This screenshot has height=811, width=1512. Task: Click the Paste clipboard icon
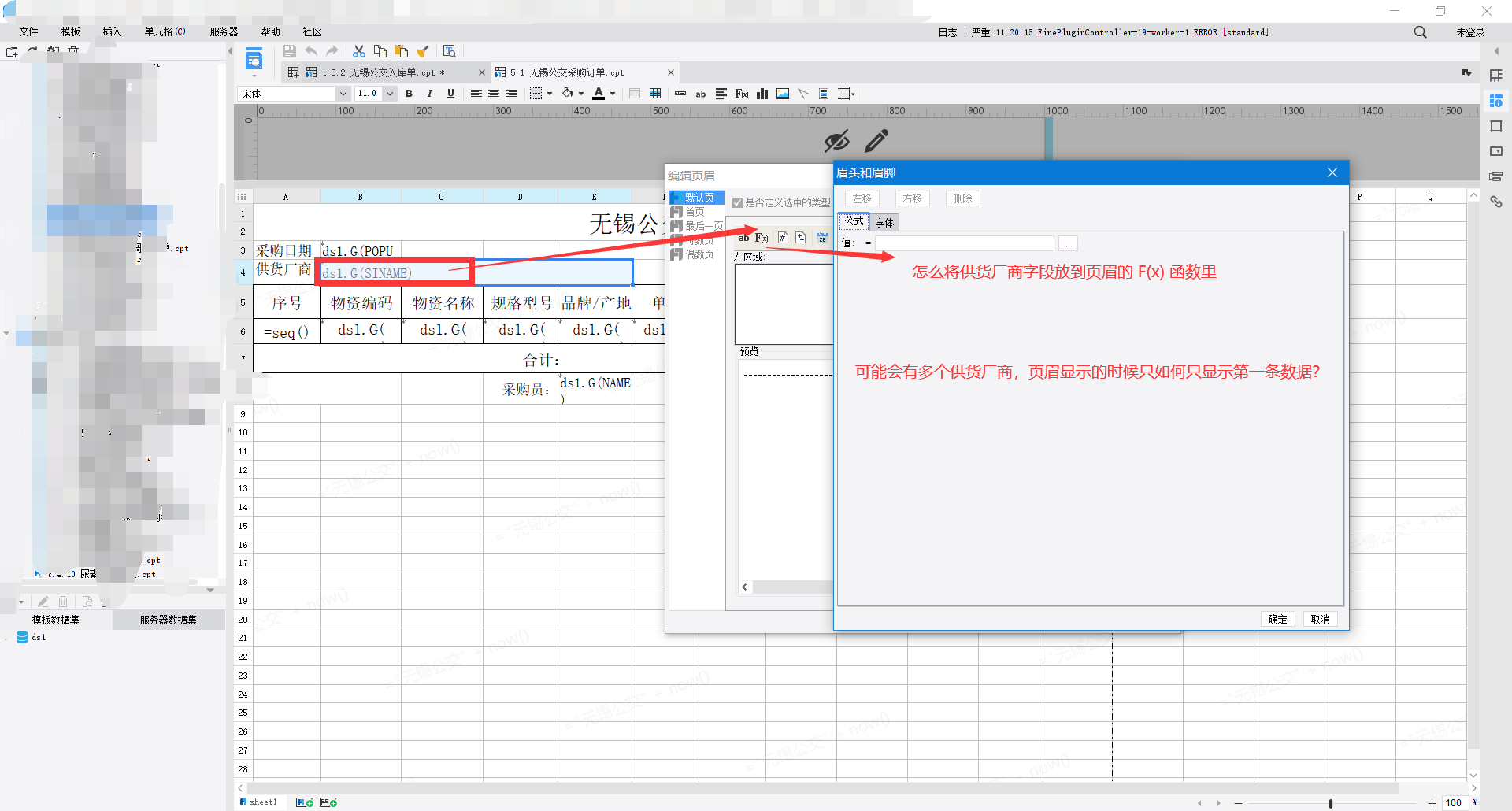[x=402, y=51]
